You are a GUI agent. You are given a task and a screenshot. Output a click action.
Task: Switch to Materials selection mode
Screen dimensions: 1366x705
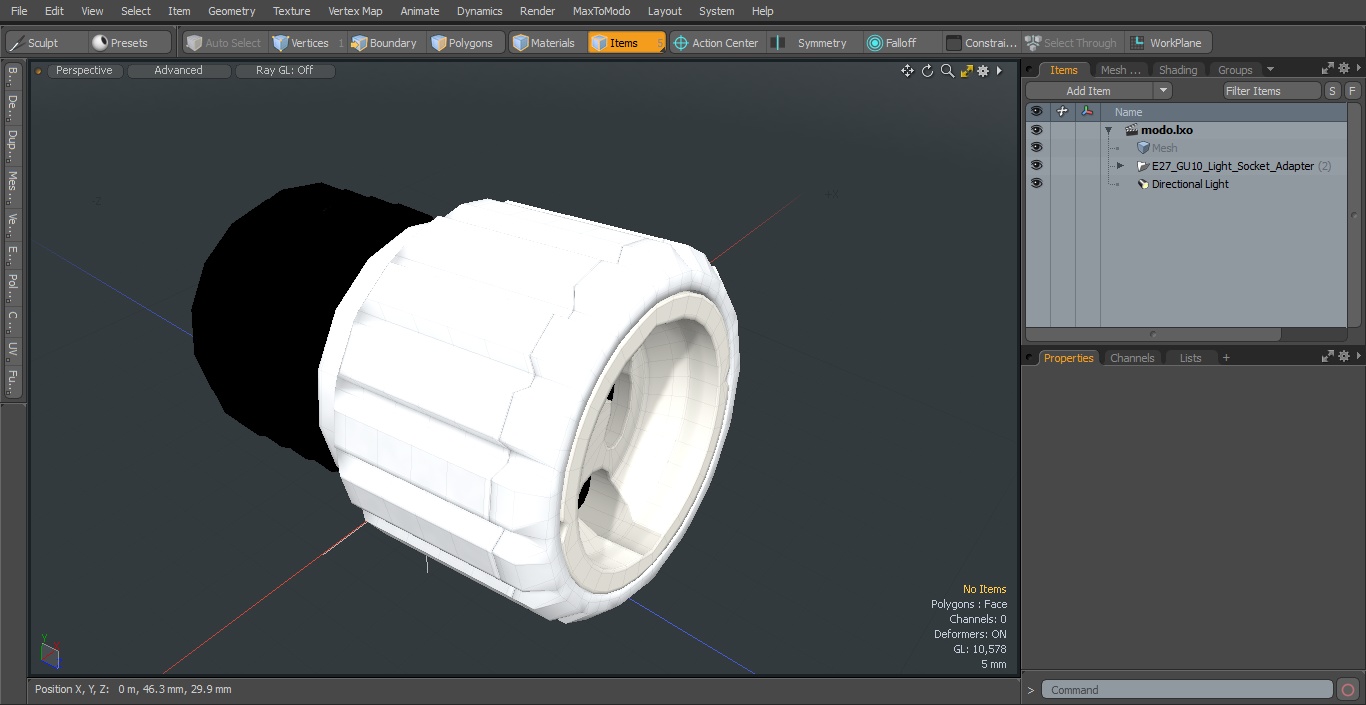coord(545,43)
